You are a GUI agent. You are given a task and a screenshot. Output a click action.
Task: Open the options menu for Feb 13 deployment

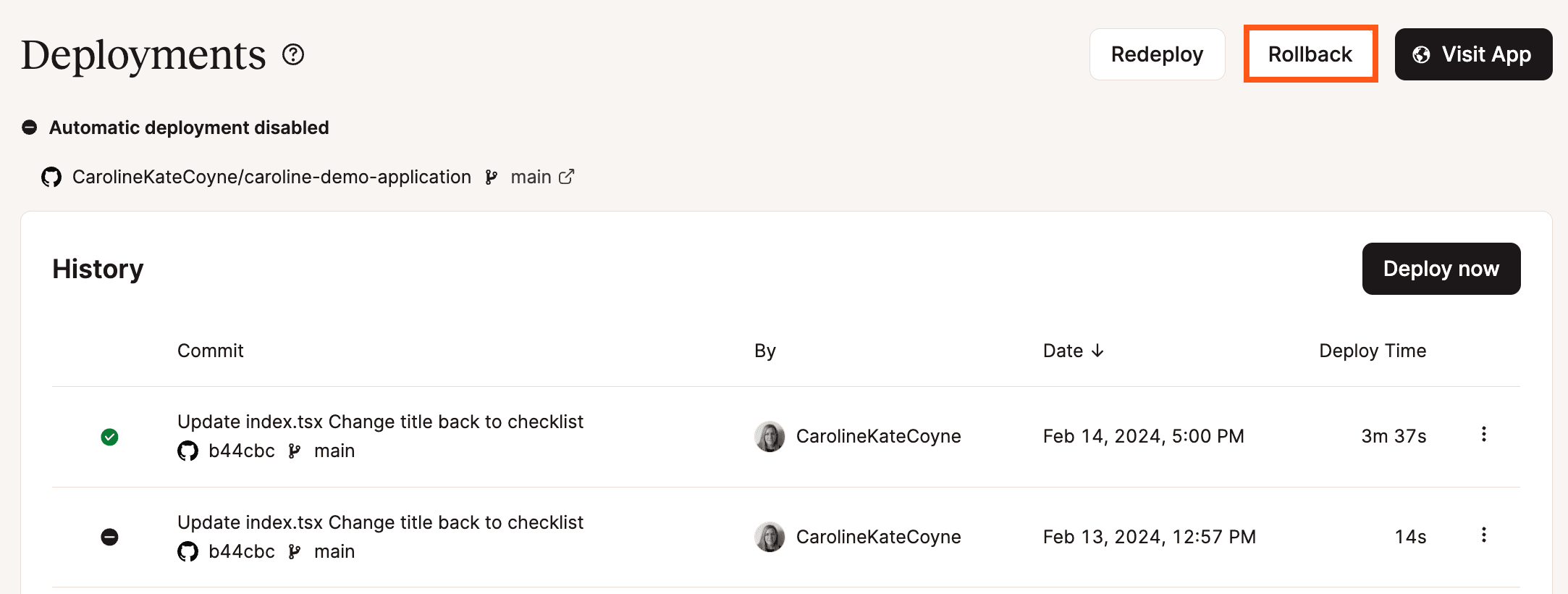[1483, 535]
